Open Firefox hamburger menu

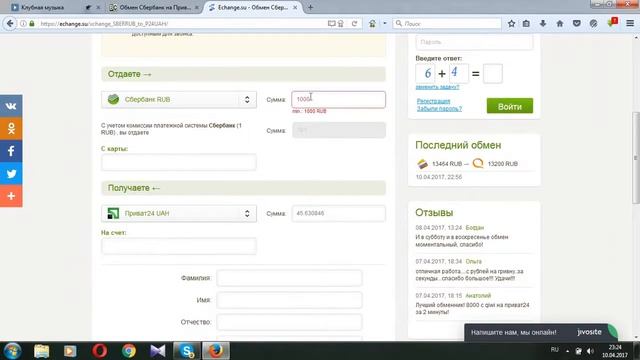pos(630,24)
